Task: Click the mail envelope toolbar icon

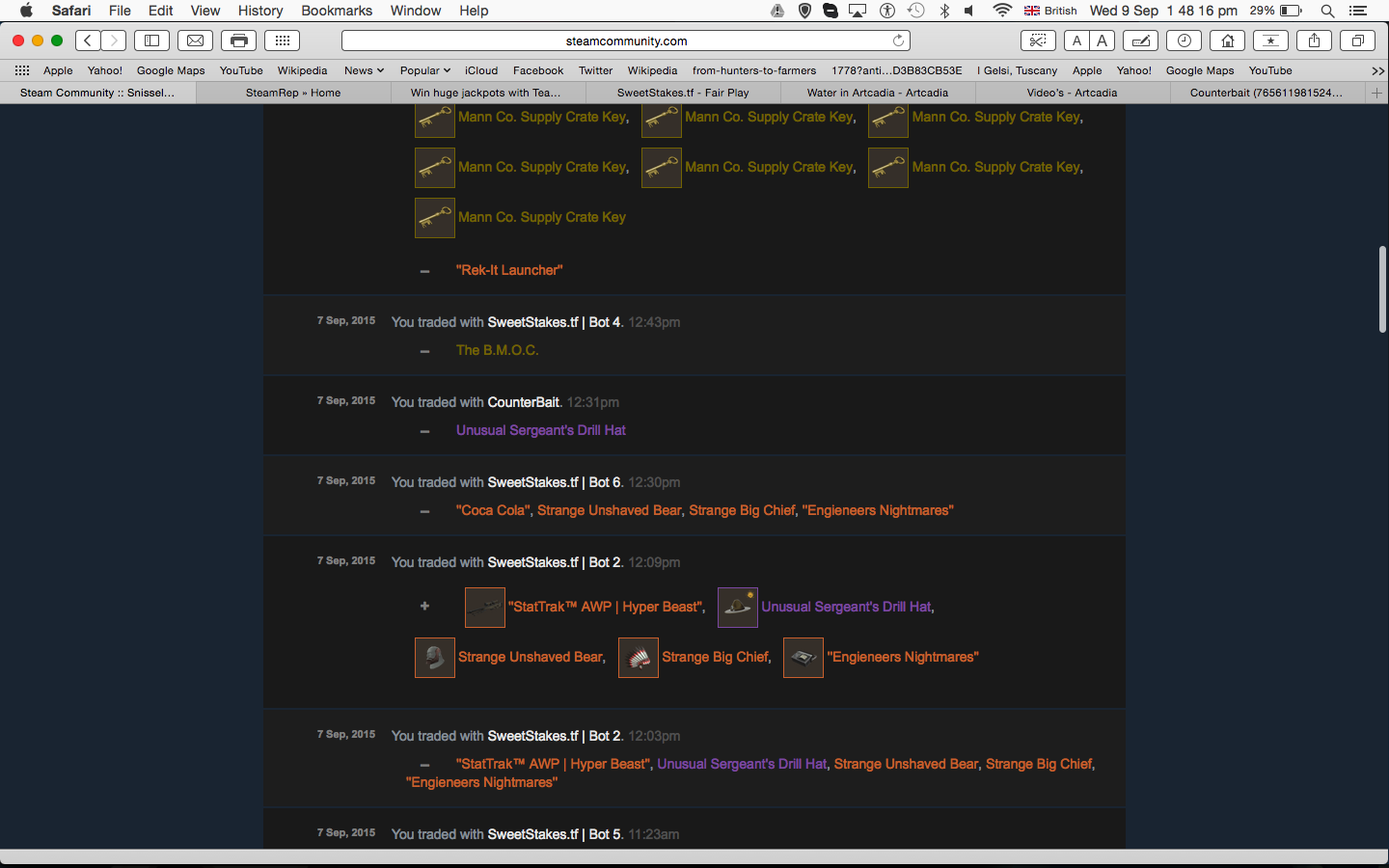Action: click(195, 41)
